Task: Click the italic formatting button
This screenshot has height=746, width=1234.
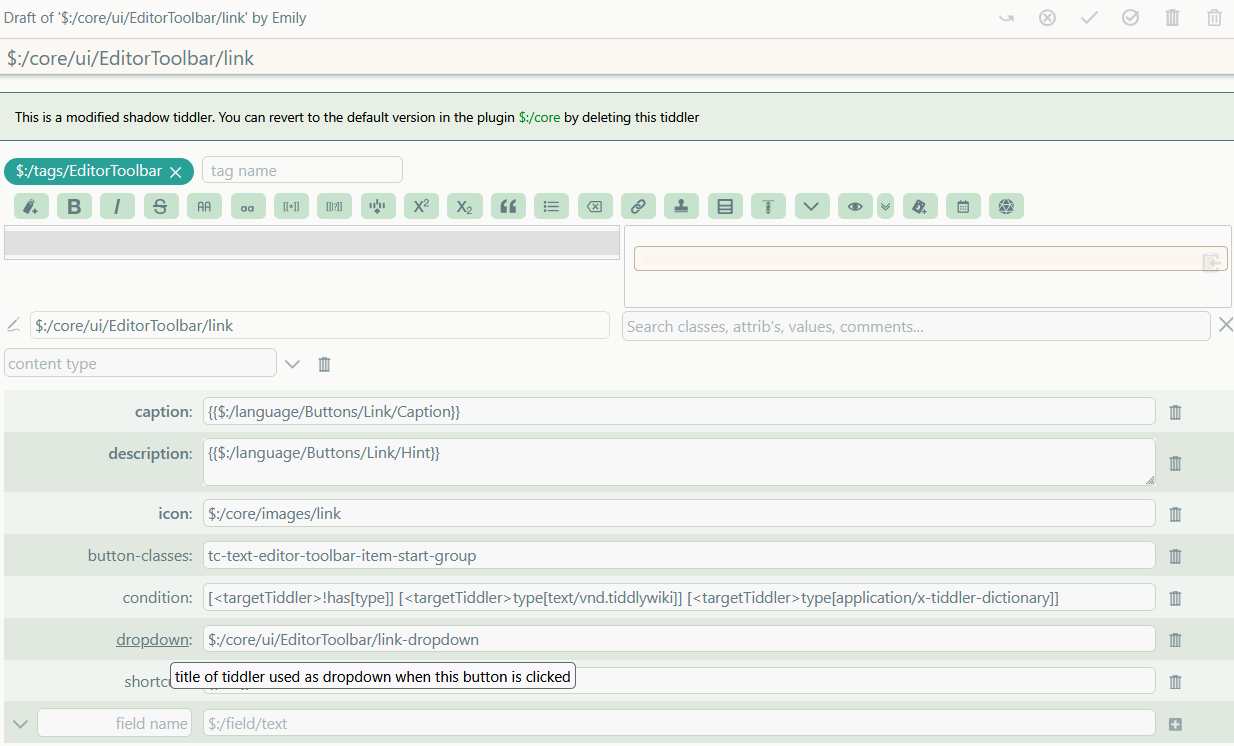Action: (117, 207)
